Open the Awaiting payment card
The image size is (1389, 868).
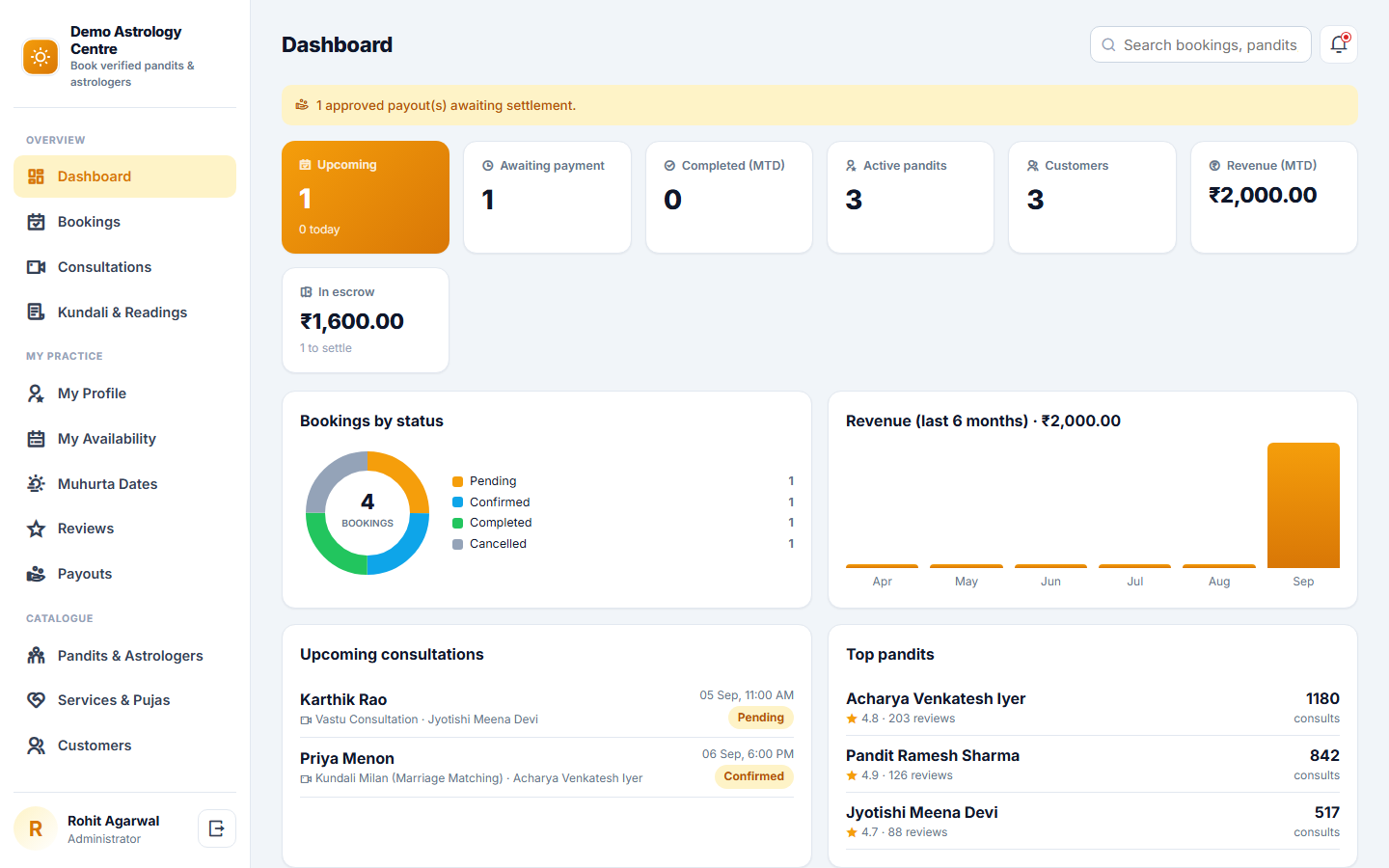coord(547,198)
